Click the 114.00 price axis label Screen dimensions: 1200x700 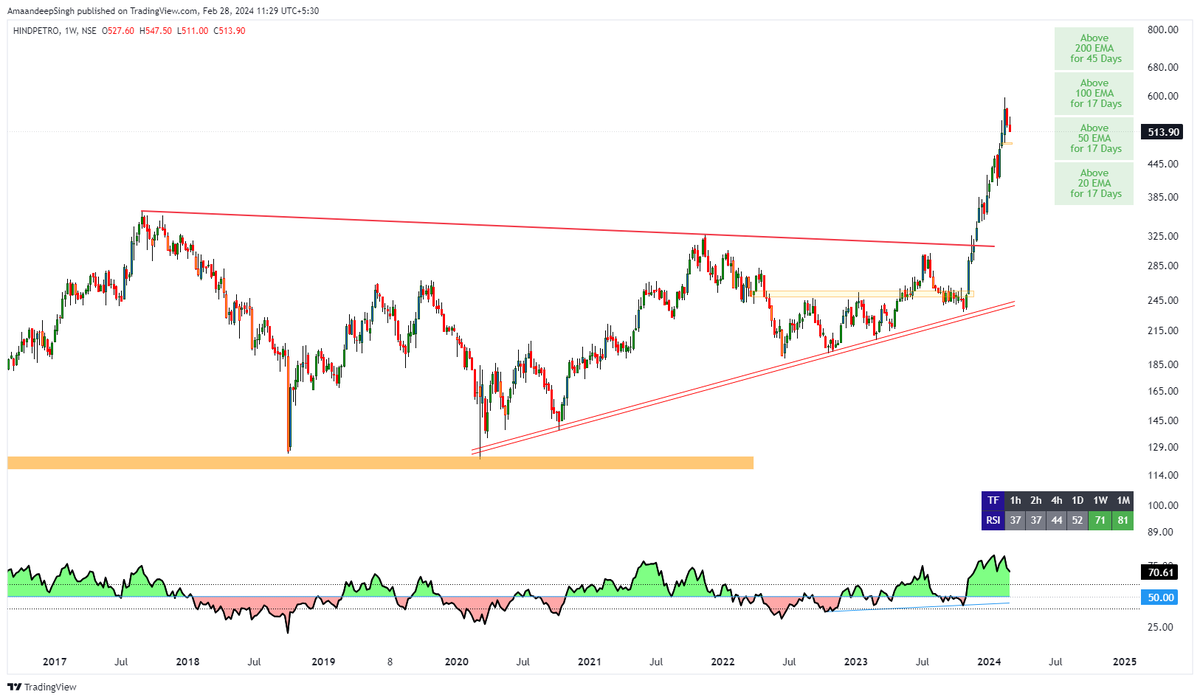click(x=1162, y=476)
